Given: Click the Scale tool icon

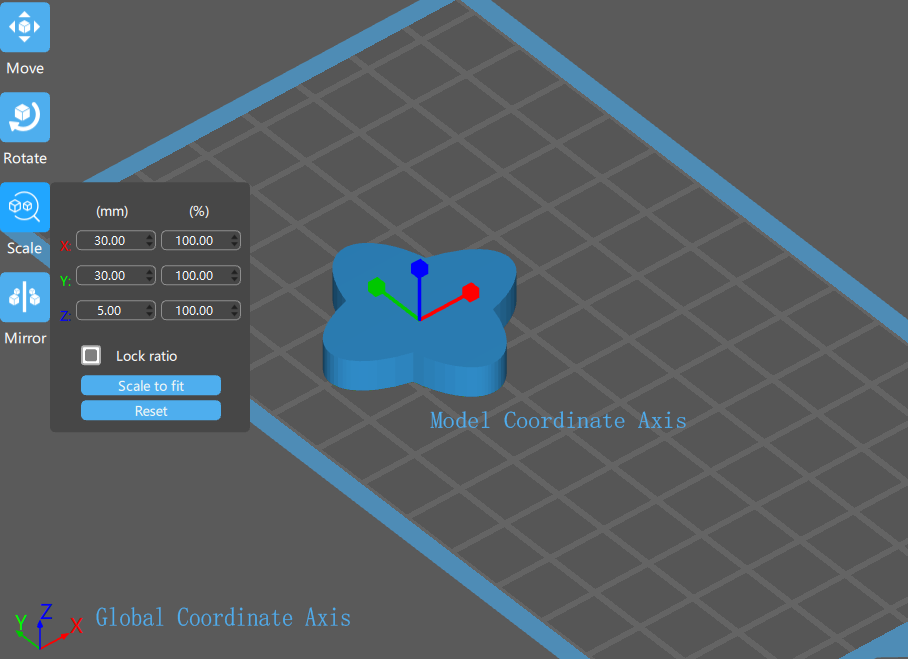Looking at the screenshot, I should (25, 207).
